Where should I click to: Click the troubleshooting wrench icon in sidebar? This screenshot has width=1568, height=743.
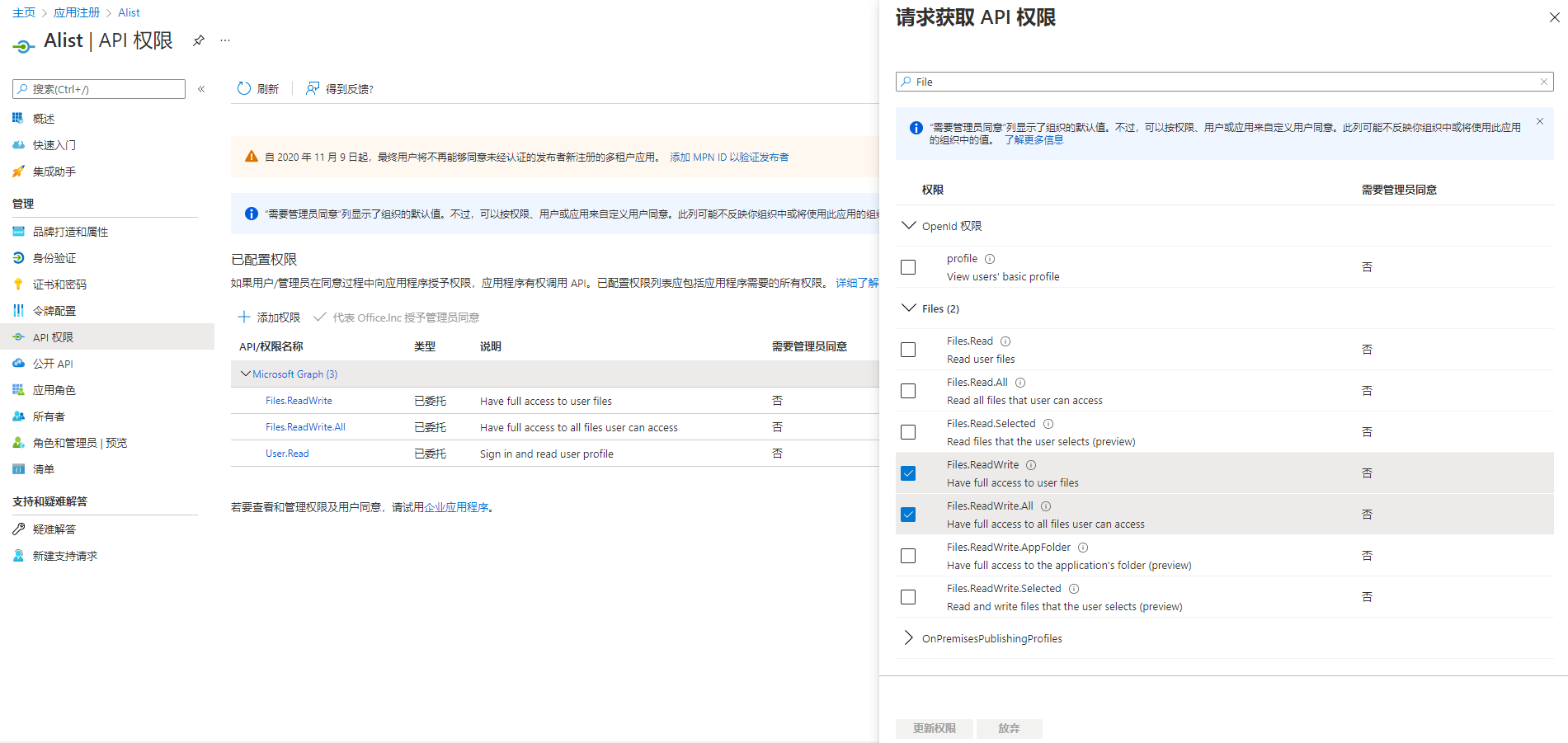point(18,529)
